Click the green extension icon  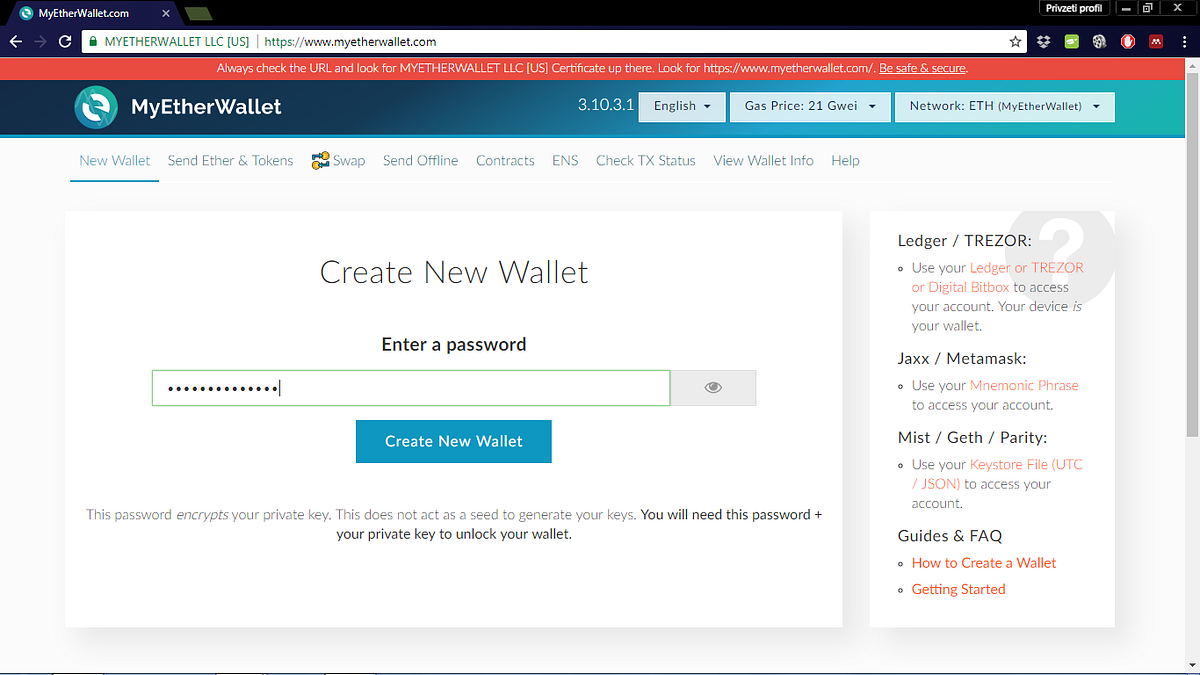(x=1071, y=42)
